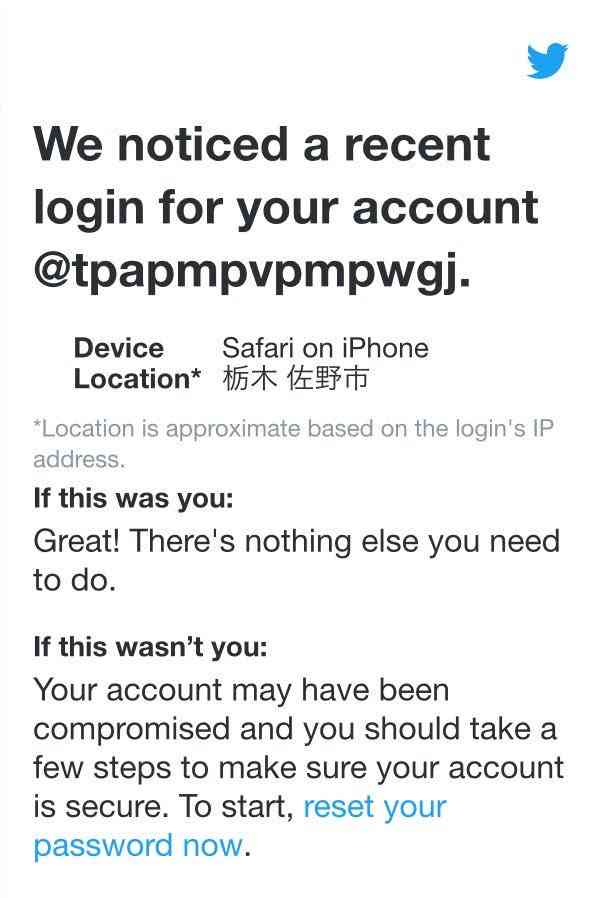Select the Japanese location text 栃木 佐野市

click(296, 379)
